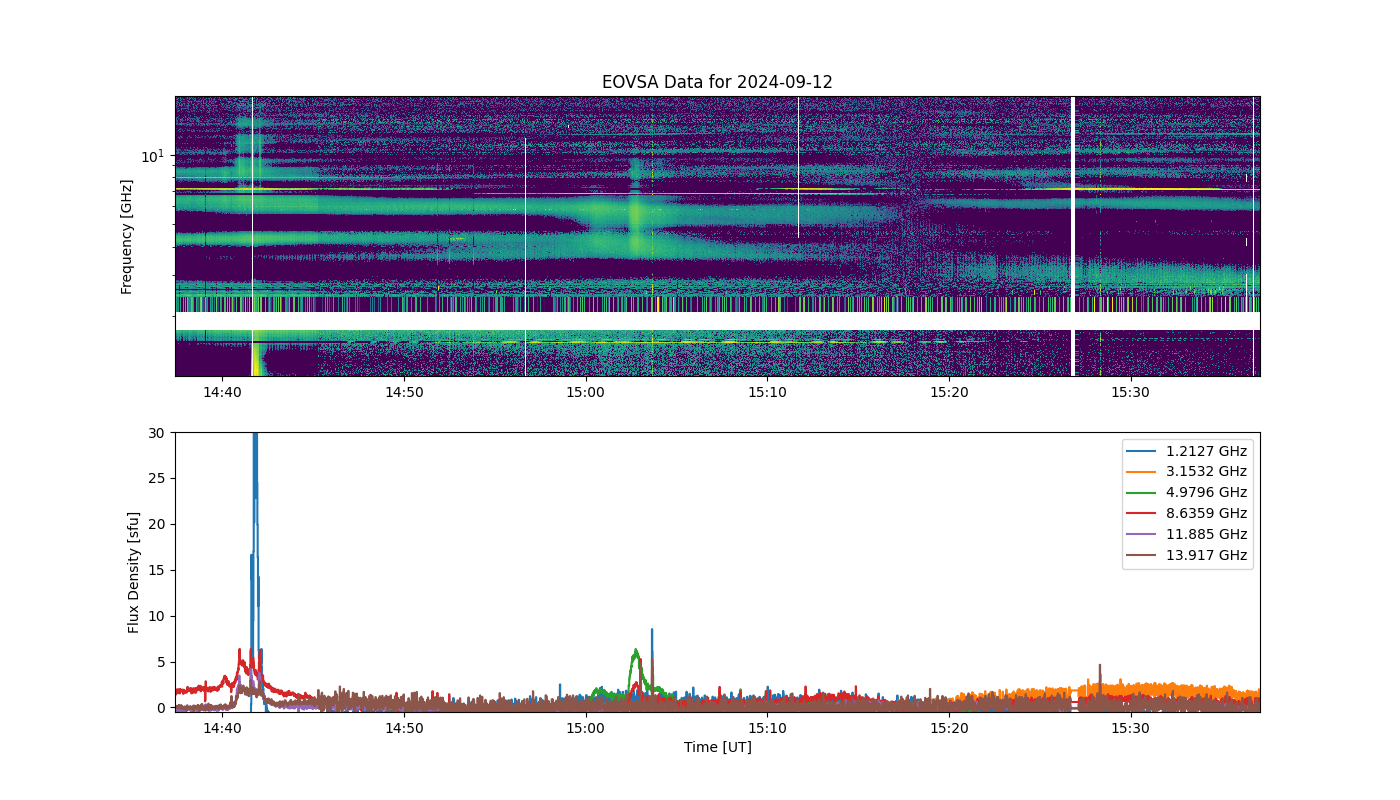Click the '10' flux axis tick label
The image size is (1400, 800).
pos(156,616)
